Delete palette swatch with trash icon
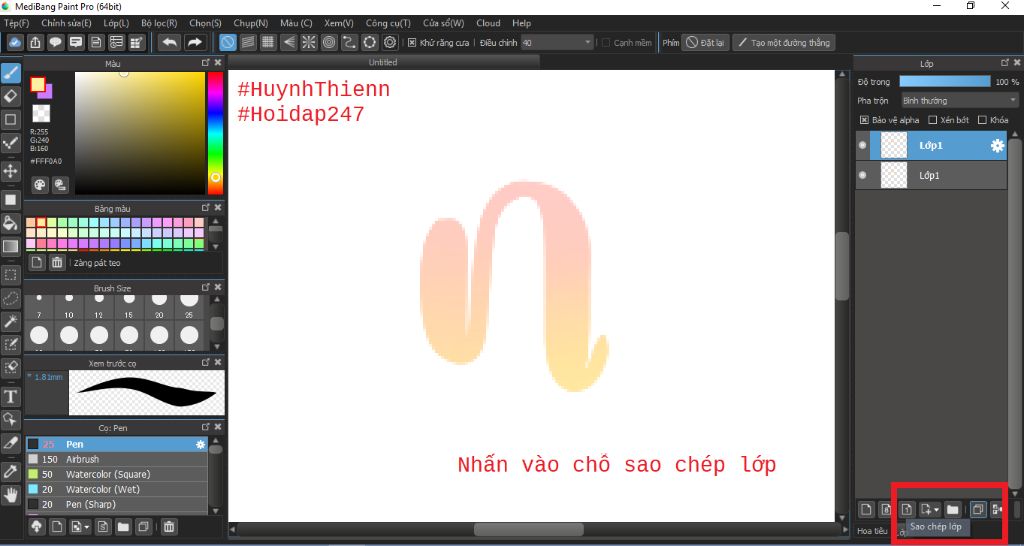1024x546 pixels. [57, 263]
